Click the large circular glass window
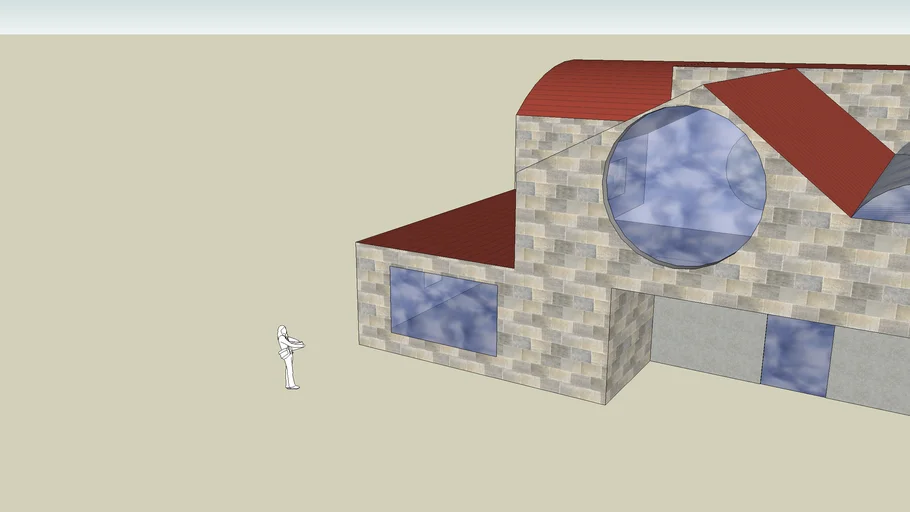Viewport: 910px width, 512px height. [685, 186]
